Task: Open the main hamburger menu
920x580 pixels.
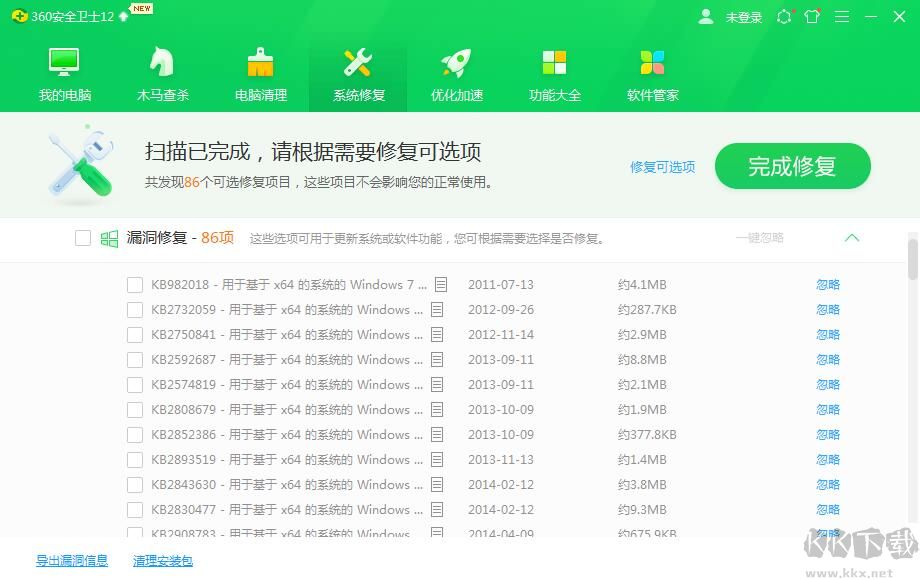Action: [x=841, y=16]
